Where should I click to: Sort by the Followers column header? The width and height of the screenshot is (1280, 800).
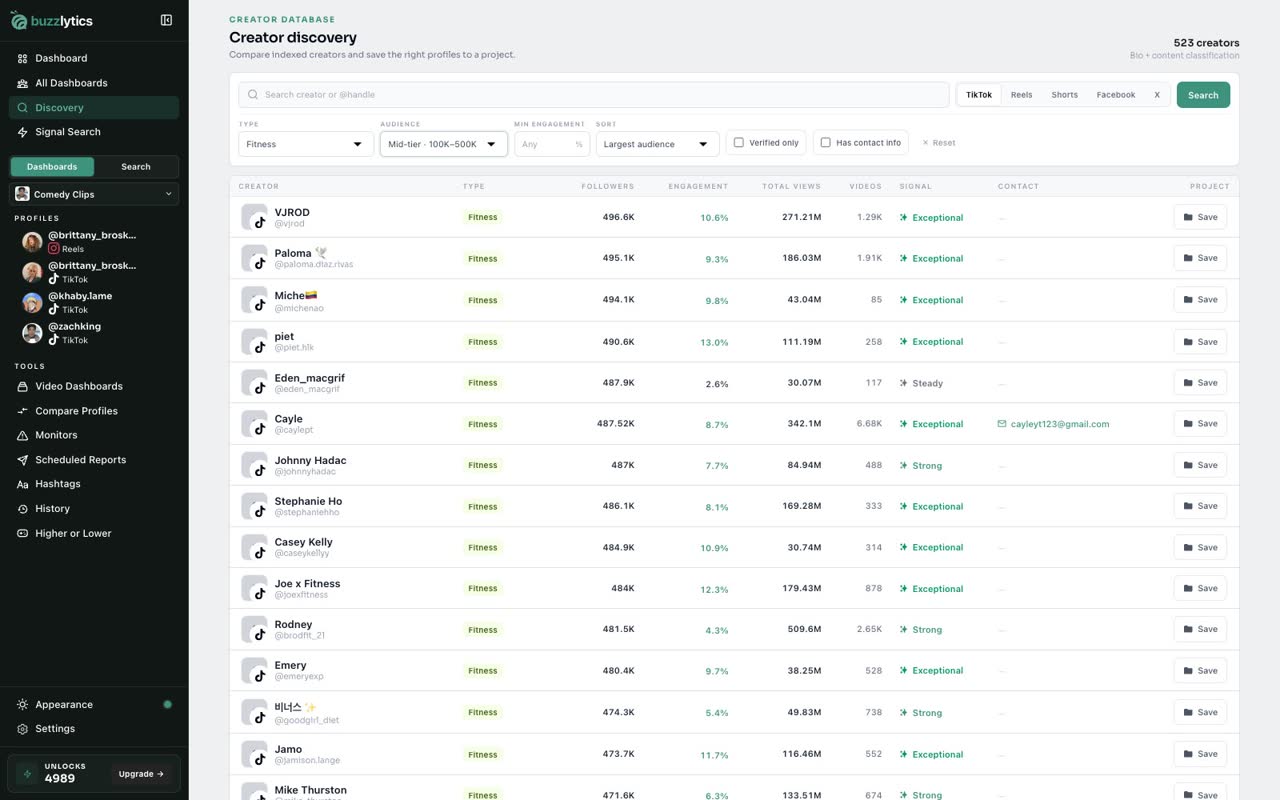click(608, 186)
